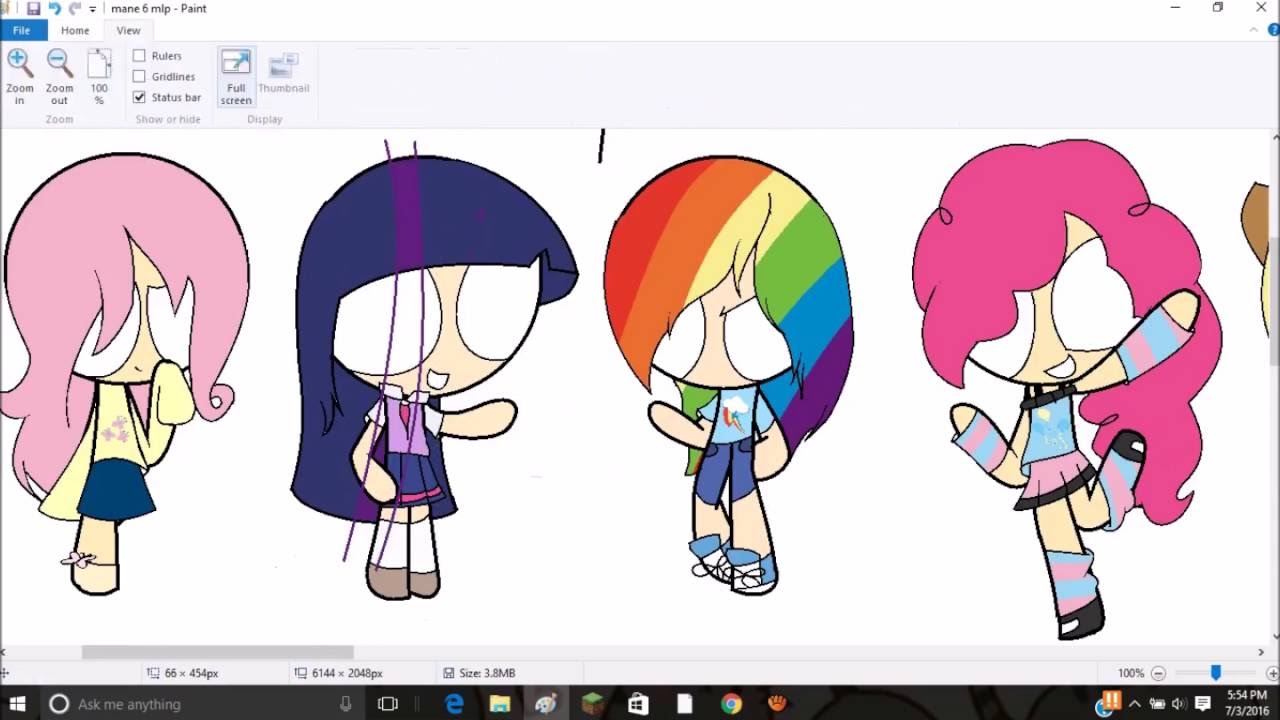Image resolution: width=1280 pixels, height=720 pixels.
Task: Click the Zoom out magnifier button
Action: click(59, 77)
